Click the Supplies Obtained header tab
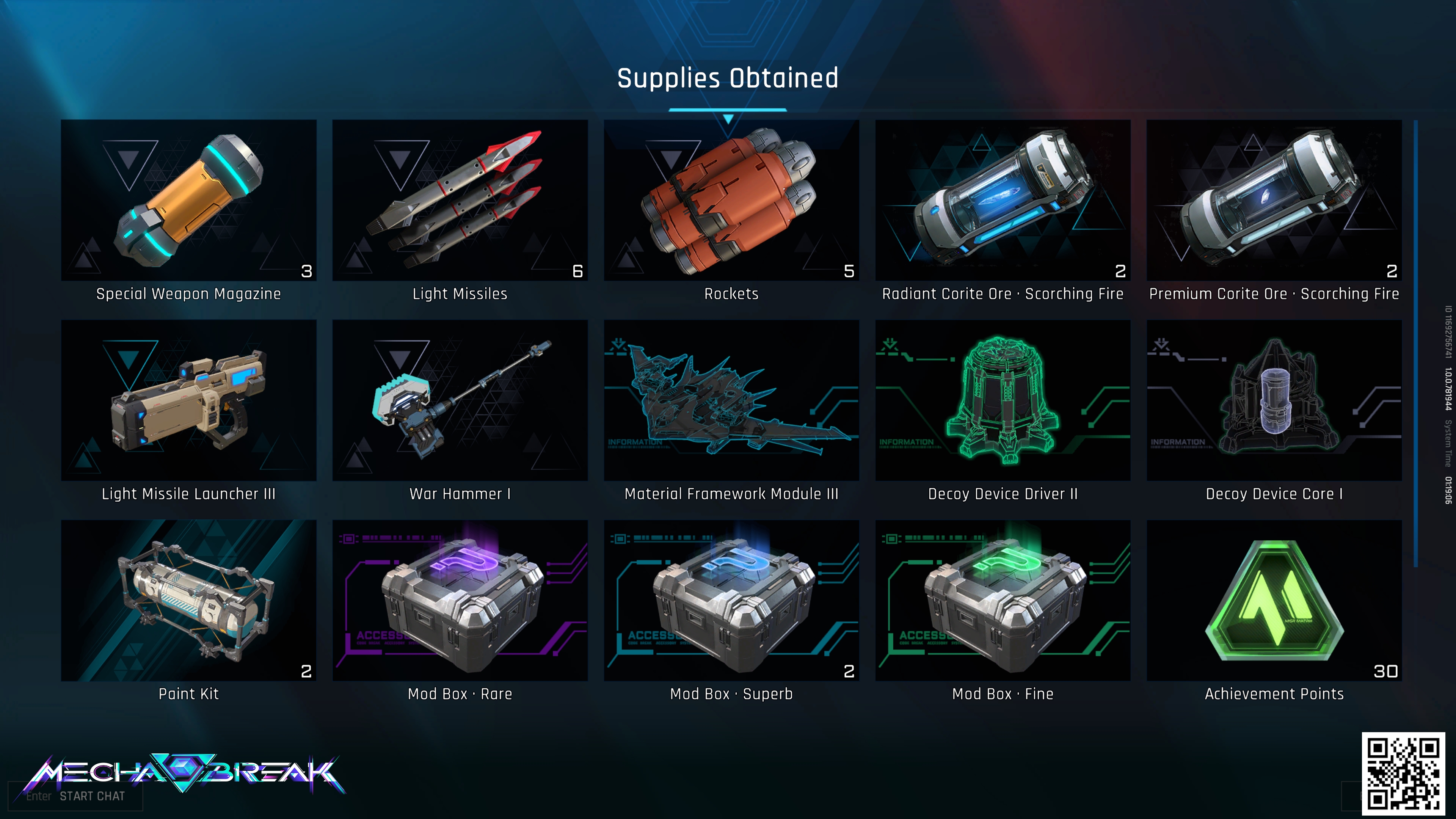 728,78
